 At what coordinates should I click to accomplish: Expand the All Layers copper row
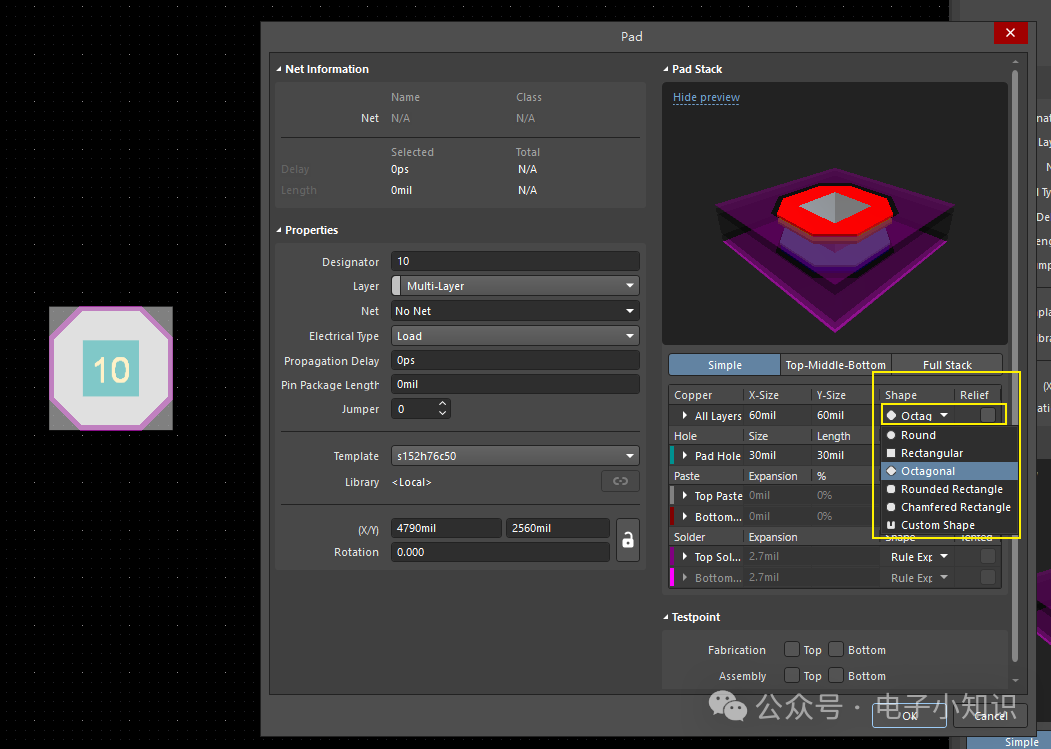[684, 416]
